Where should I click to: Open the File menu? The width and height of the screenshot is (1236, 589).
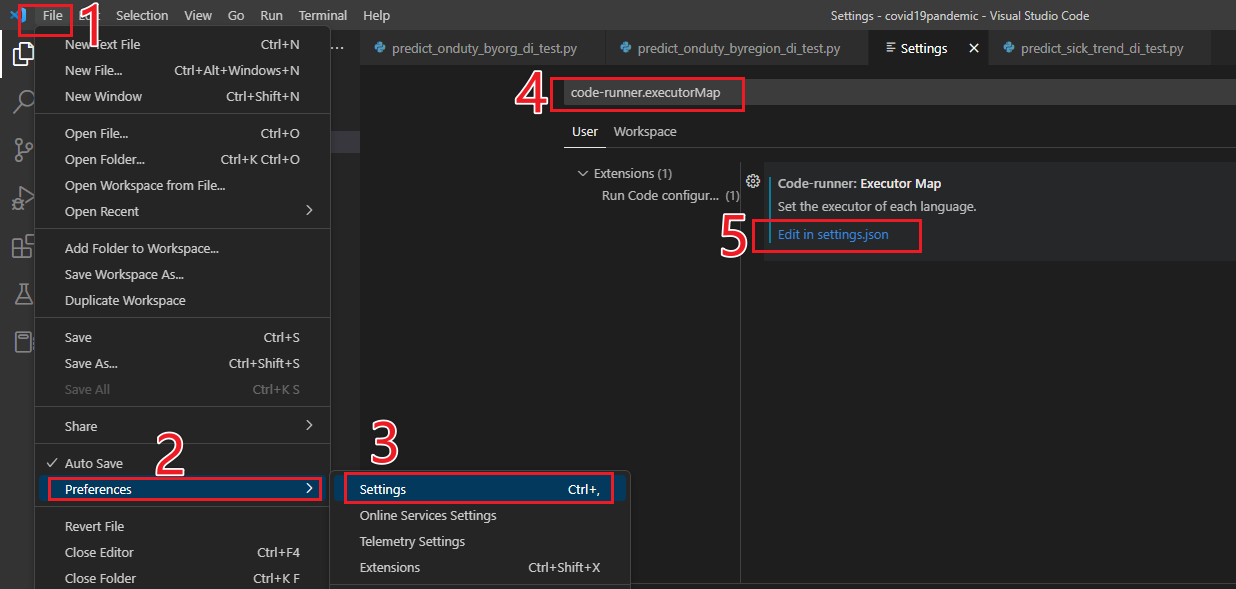53,15
